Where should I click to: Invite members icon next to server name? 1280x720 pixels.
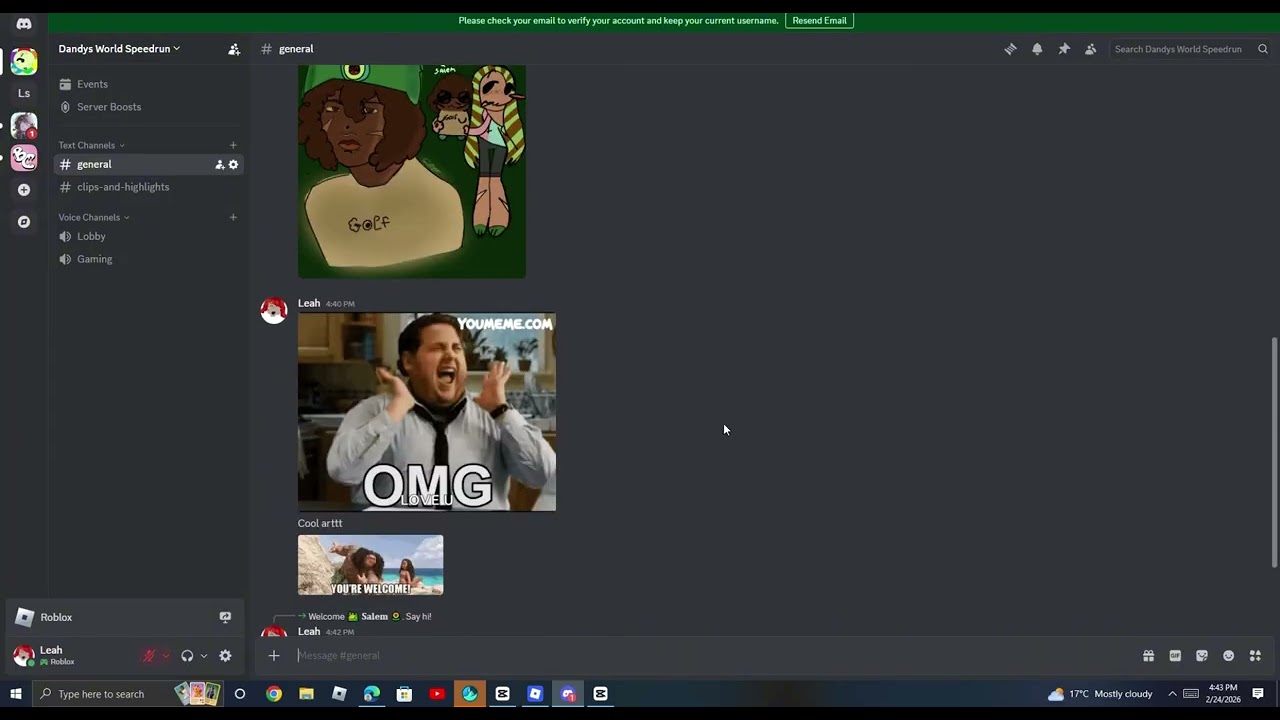[233, 49]
